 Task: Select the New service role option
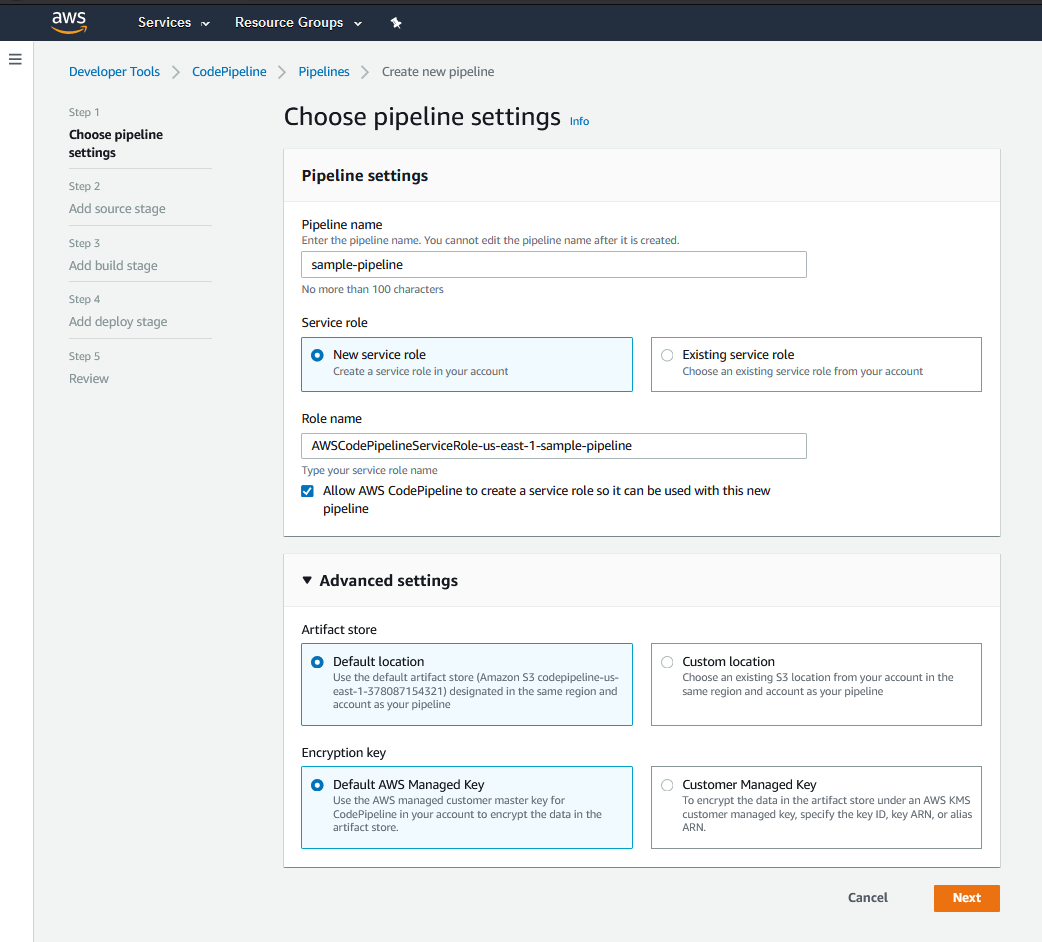467,364
